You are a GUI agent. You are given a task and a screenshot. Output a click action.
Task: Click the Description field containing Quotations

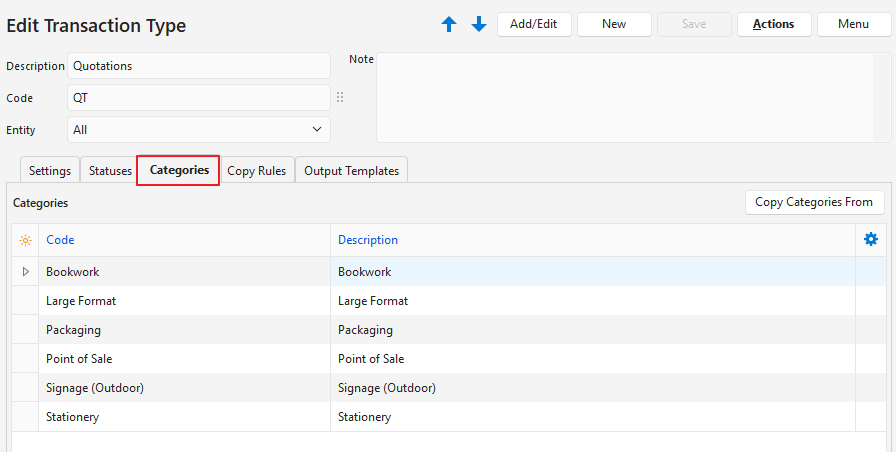[198, 66]
